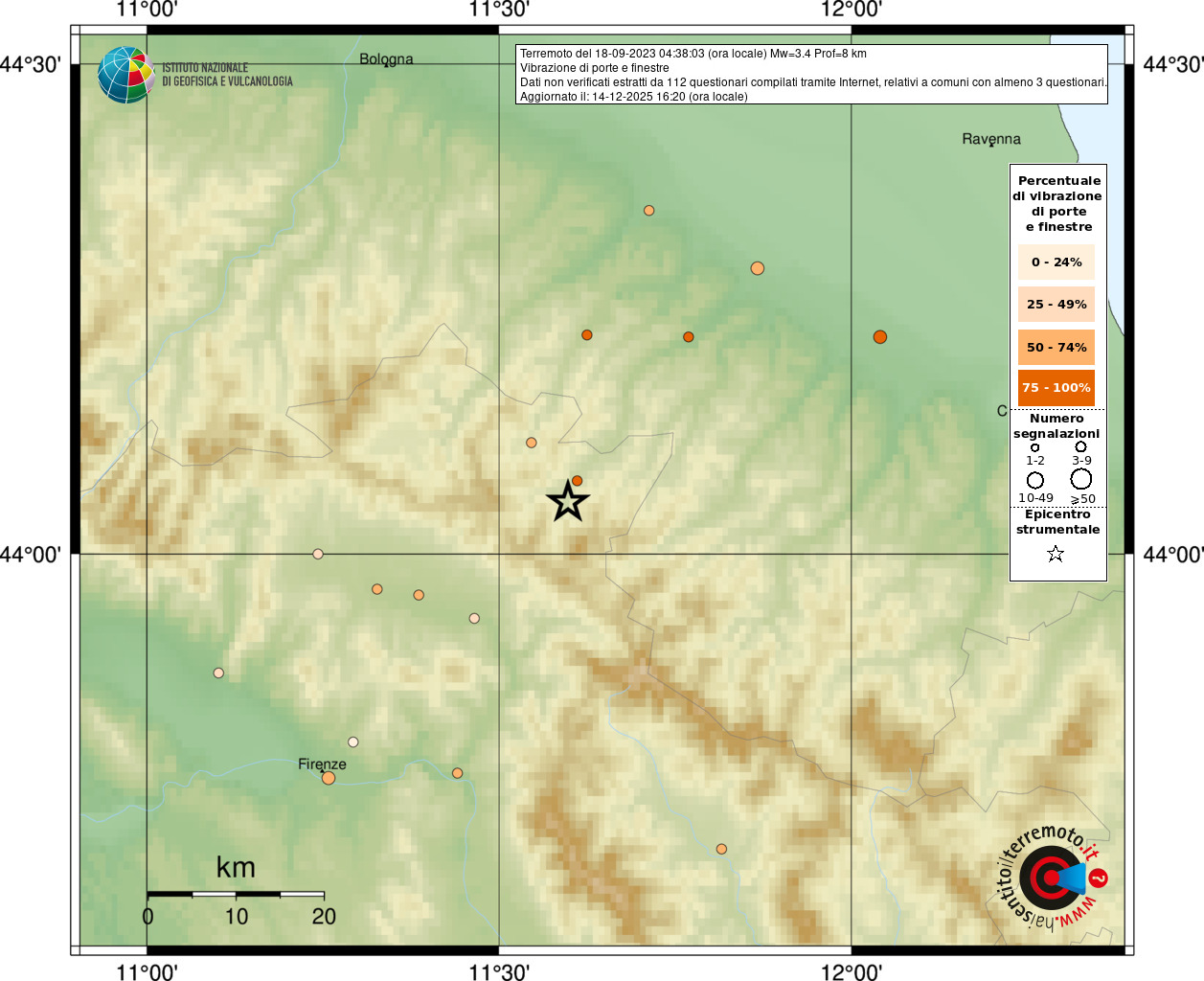Click the 25 - 49% color swatch
This screenshot has height=981, width=1204.
pos(1056,305)
